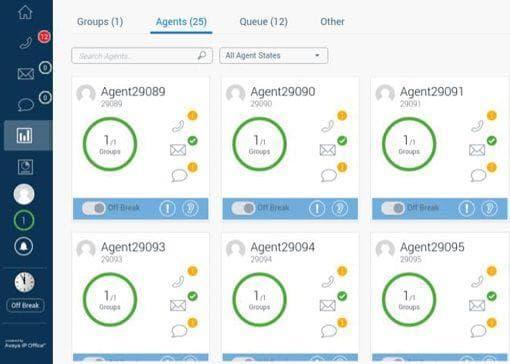Click the exclamation alert icon on Agent29091 card
Image resolution: width=510 pixels, height=364 pixels.
(x=467, y=209)
